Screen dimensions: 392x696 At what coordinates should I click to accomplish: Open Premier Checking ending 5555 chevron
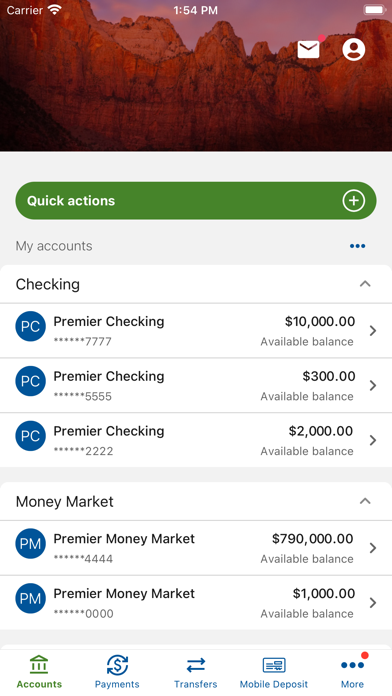(x=373, y=385)
